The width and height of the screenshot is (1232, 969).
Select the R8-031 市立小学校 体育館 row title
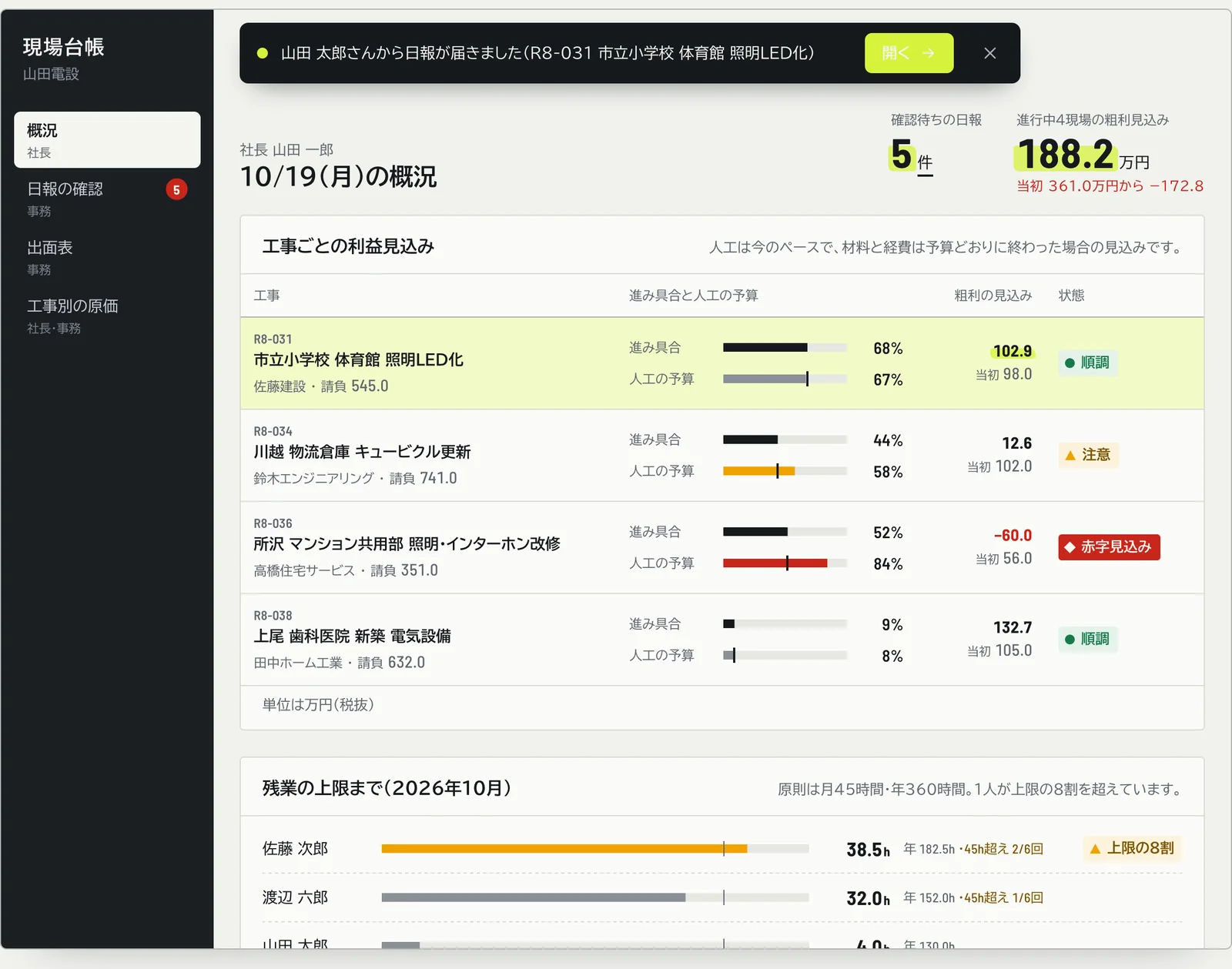(x=358, y=359)
